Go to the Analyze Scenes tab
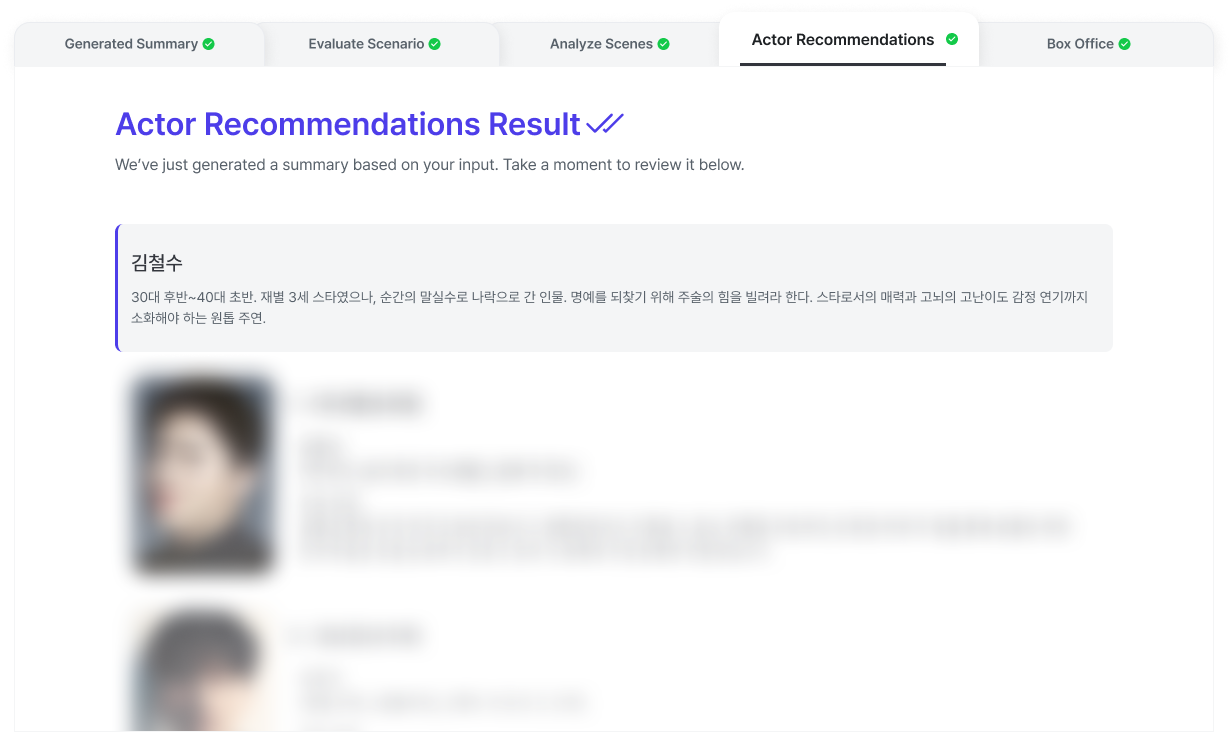This screenshot has height=732, width=1232. (609, 44)
